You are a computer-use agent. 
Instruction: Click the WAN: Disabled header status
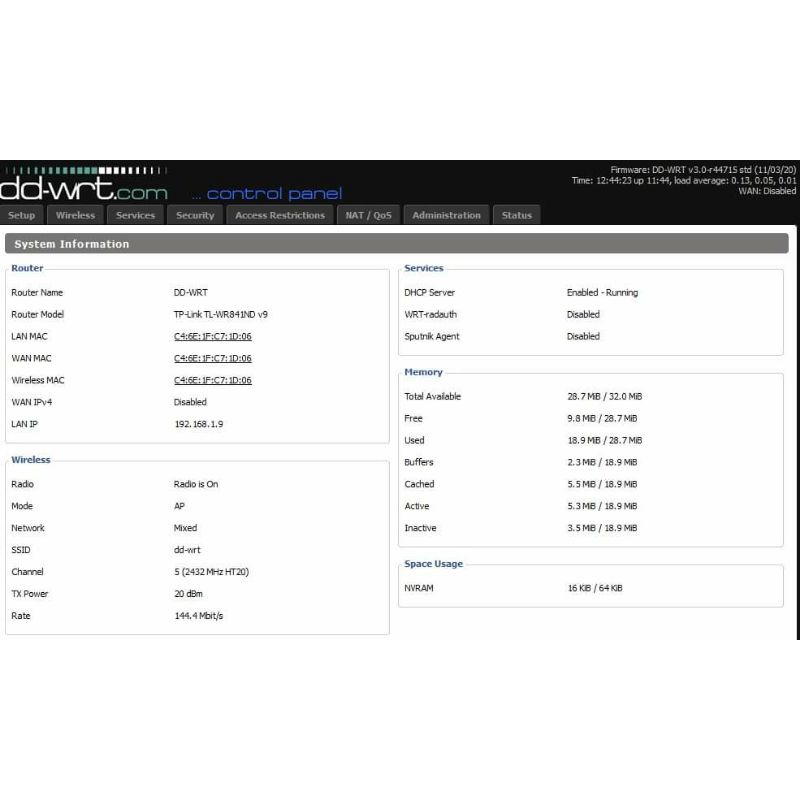point(767,191)
